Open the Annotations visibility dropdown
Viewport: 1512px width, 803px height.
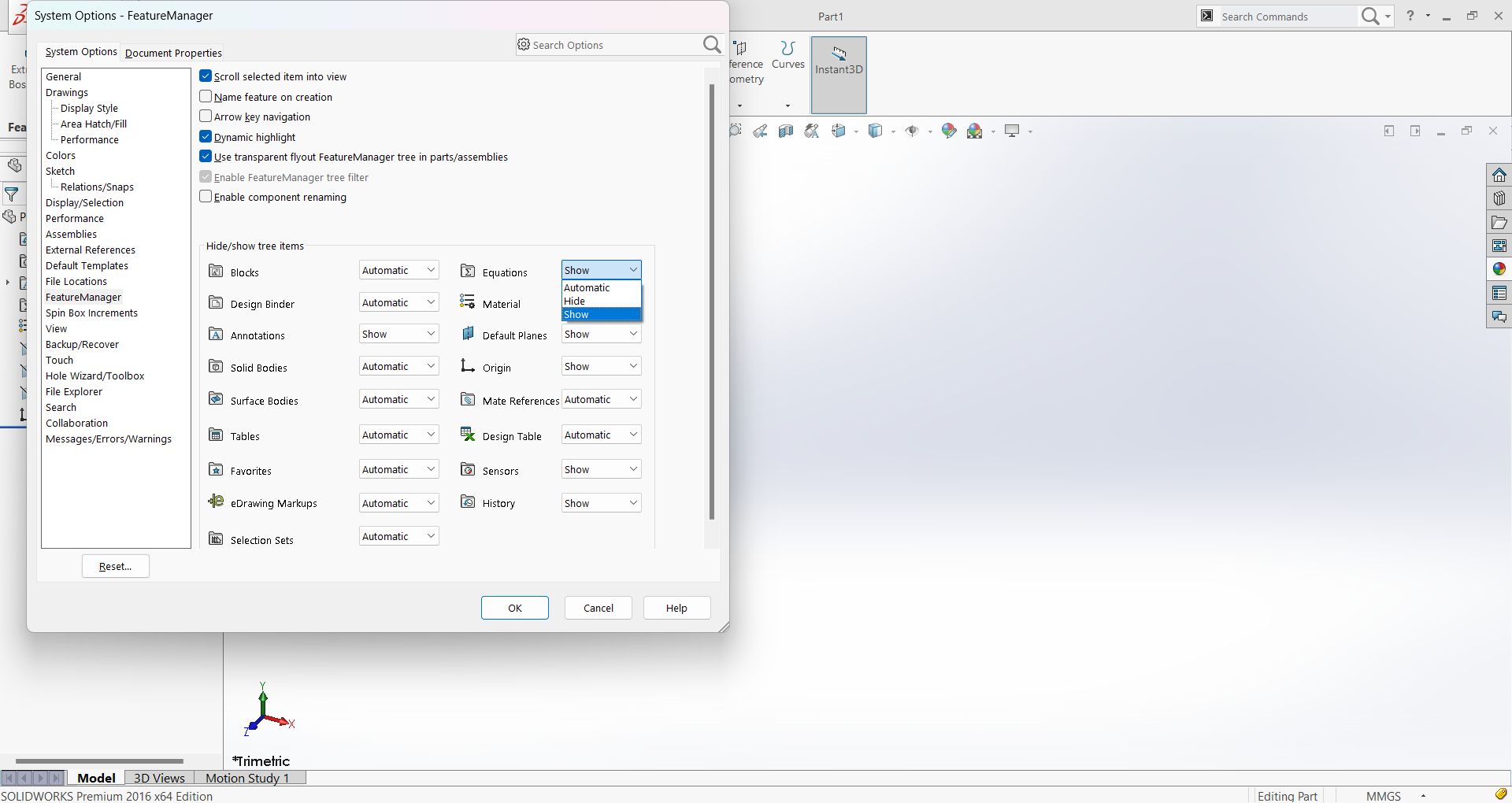coord(399,334)
